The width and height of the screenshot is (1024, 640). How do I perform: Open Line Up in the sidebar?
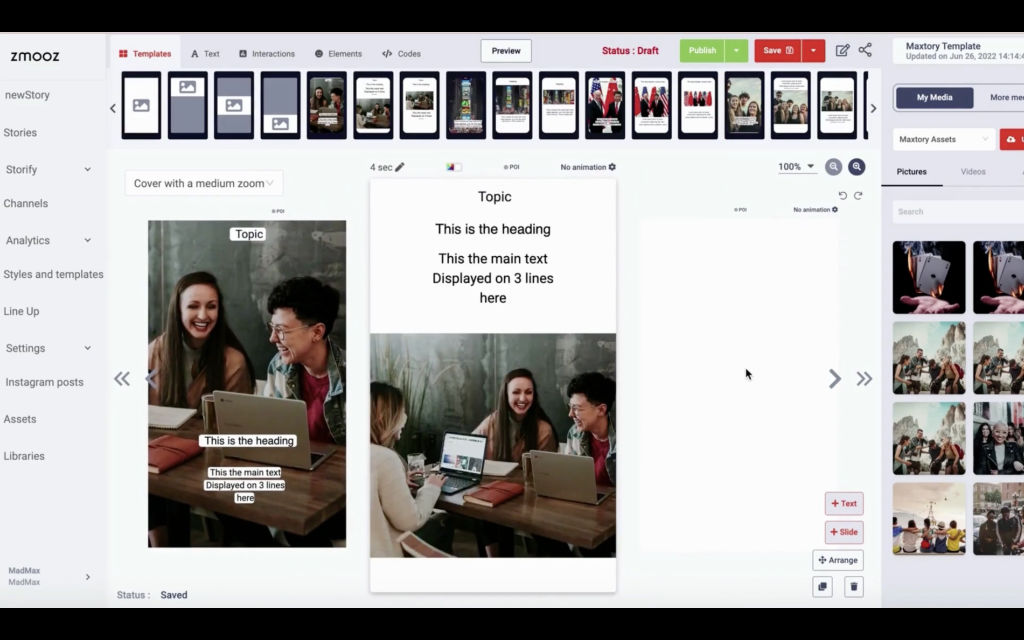(22, 312)
